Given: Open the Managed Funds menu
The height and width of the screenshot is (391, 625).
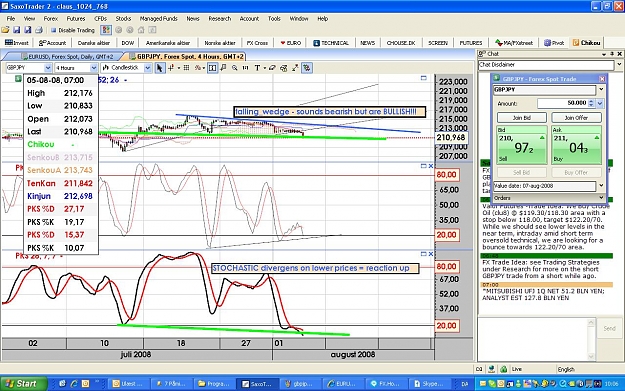Looking at the screenshot, I should (x=159, y=19).
